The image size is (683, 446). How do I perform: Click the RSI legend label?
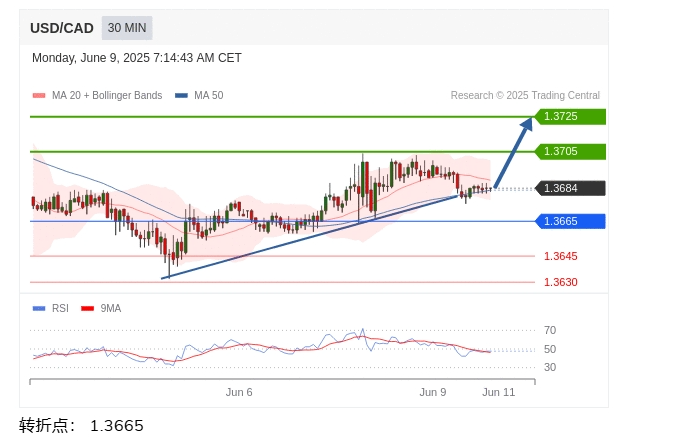[60, 308]
